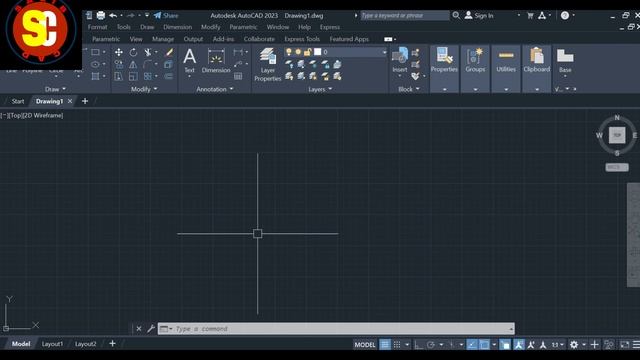Image resolution: width=640 pixels, height=360 pixels.
Task: Switch to the Layout1 tab
Action: (x=52, y=344)
